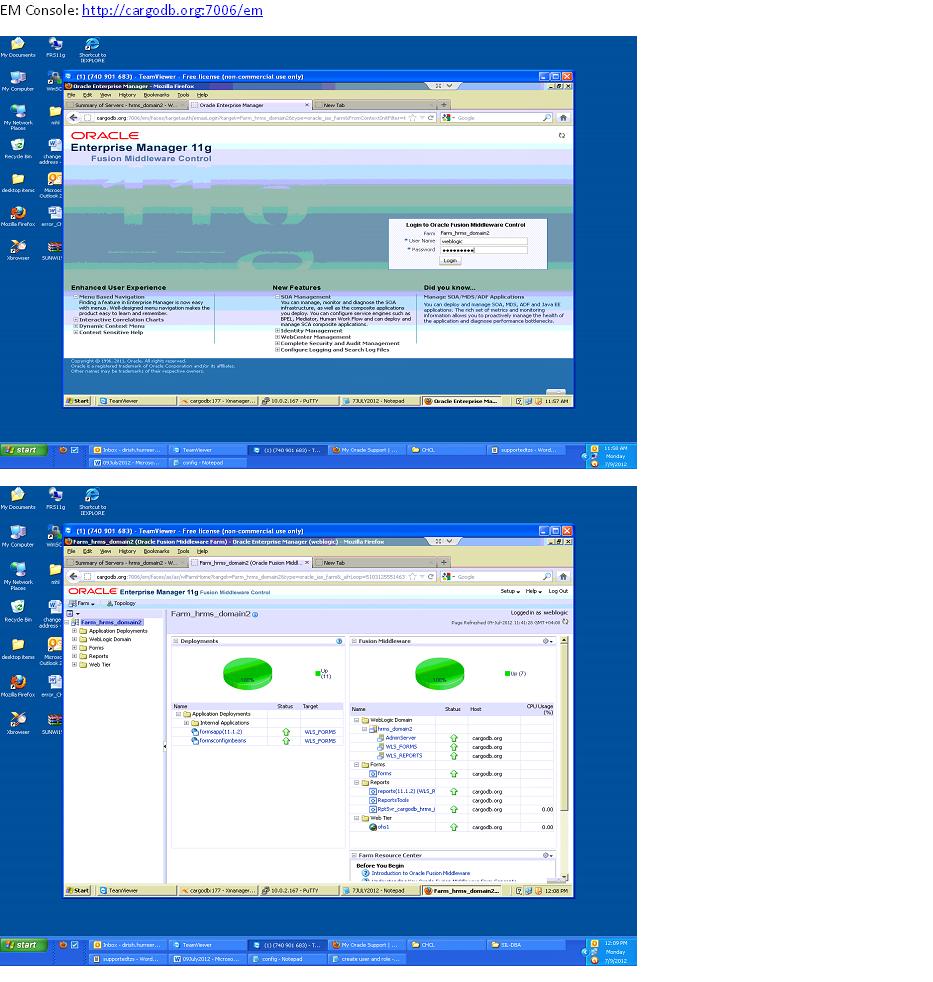Image resolution: width=933 pixels, height=982 pixels.
Task: Click the Deployments panel help icon
Action: (x=339, y=641)
